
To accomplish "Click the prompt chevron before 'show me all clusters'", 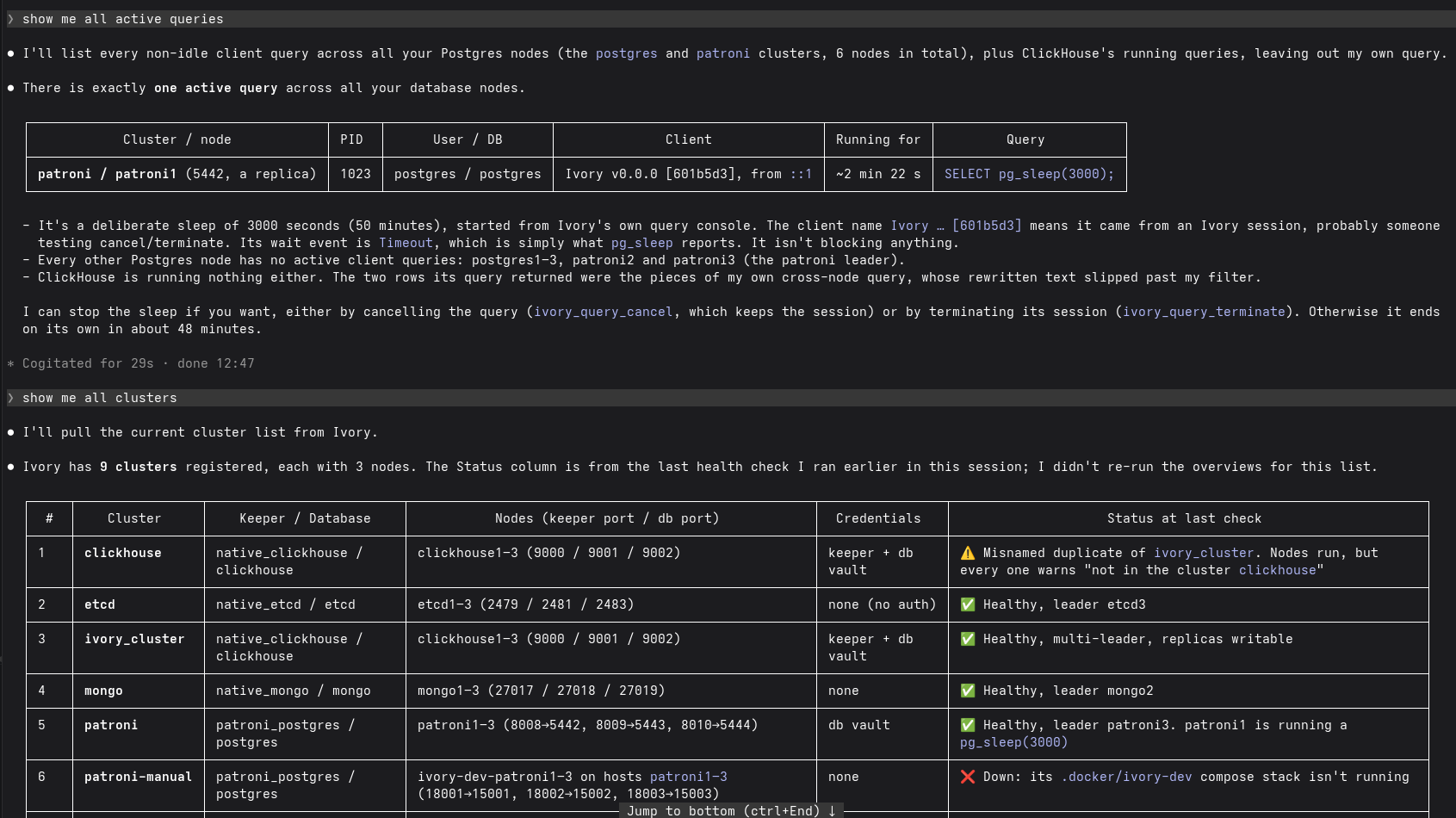I will pyautogui.click(x=10, y=398).
